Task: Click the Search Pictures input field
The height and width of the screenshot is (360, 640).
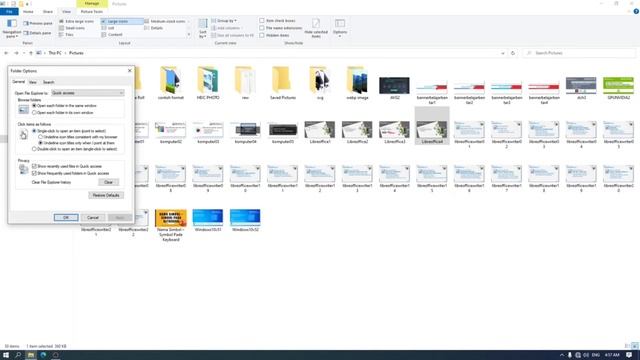Action: tap(580, 53)
